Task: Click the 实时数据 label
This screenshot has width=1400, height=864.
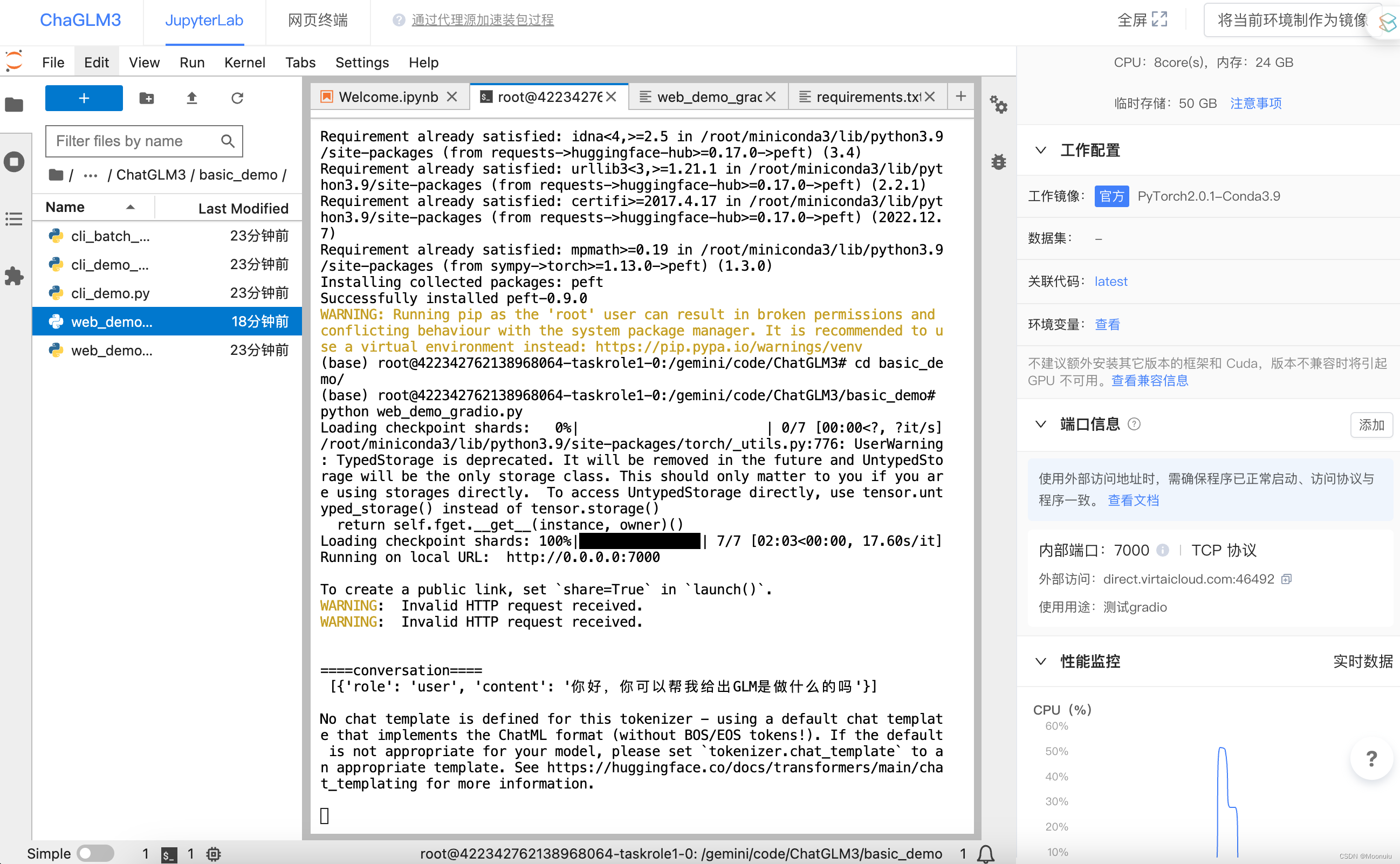Action: click(1362, 661)
